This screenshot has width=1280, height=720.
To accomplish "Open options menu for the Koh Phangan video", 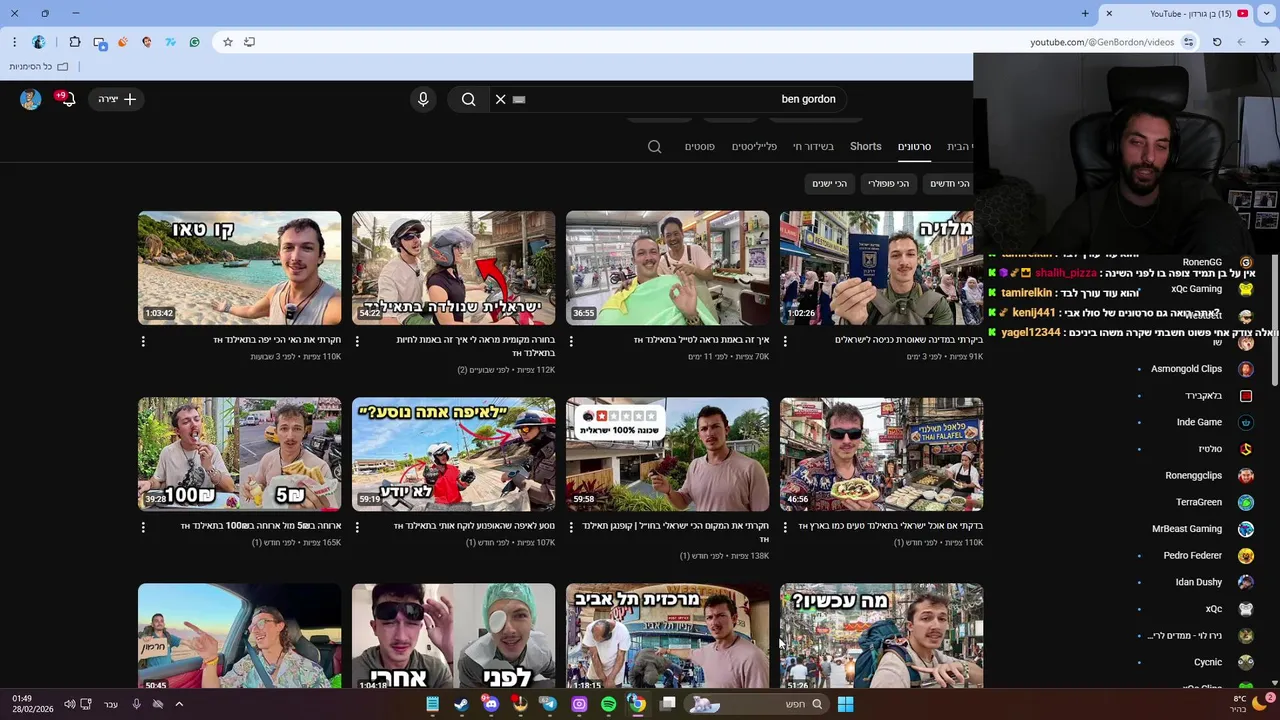I will point(571,526).
